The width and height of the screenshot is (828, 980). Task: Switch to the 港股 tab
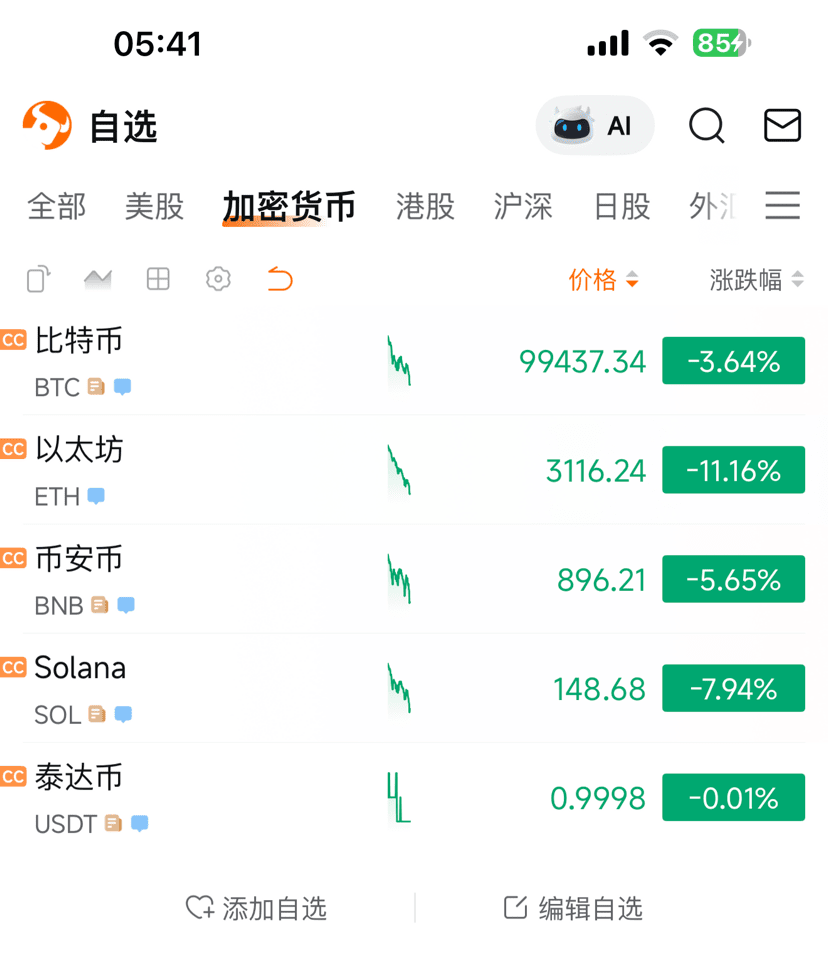pos(425,206)
